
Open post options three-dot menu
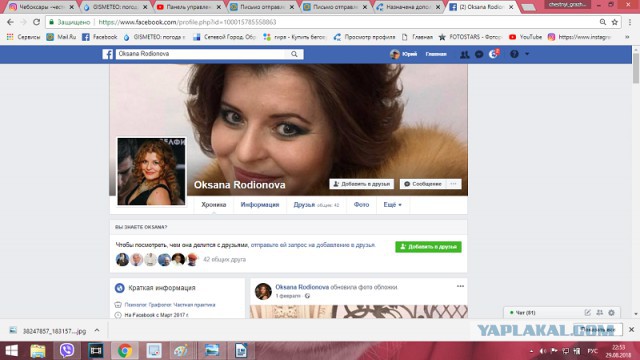(x=460, y=286)
